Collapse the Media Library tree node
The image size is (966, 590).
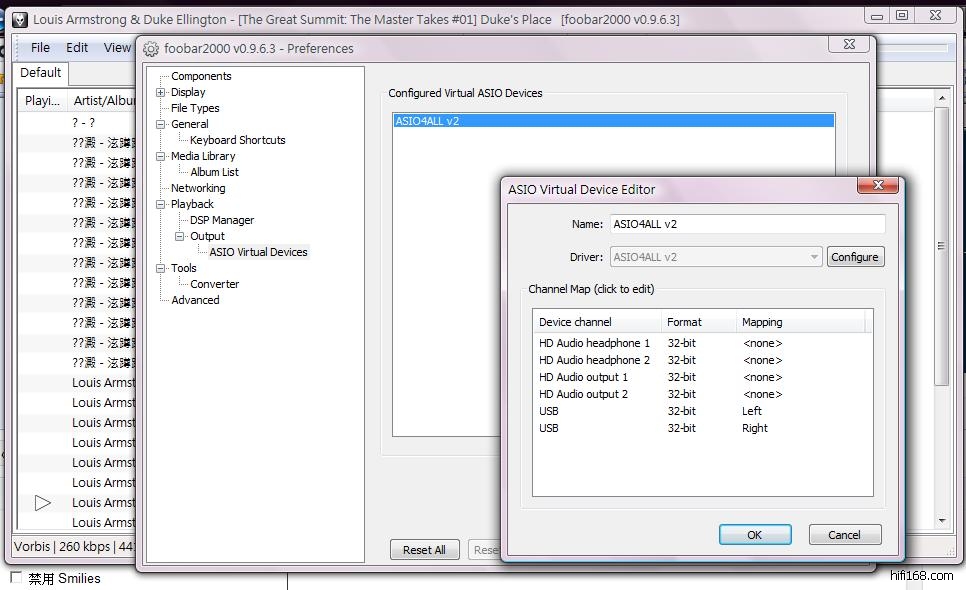click(x=160, y=156)
